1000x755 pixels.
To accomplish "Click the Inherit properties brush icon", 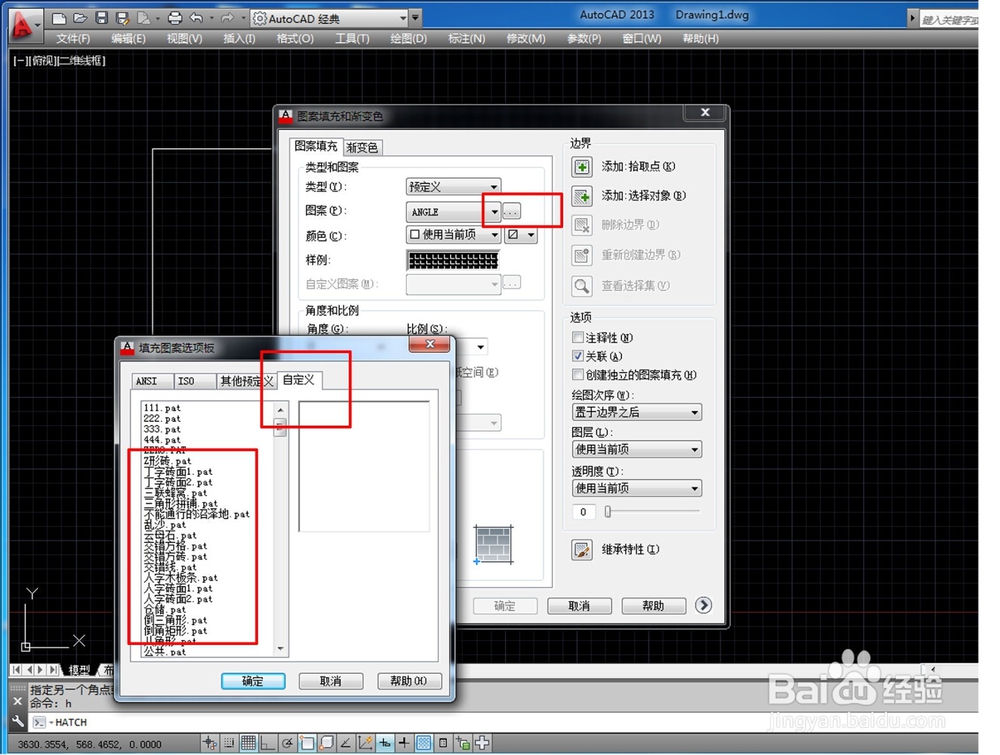I will 581,549.
